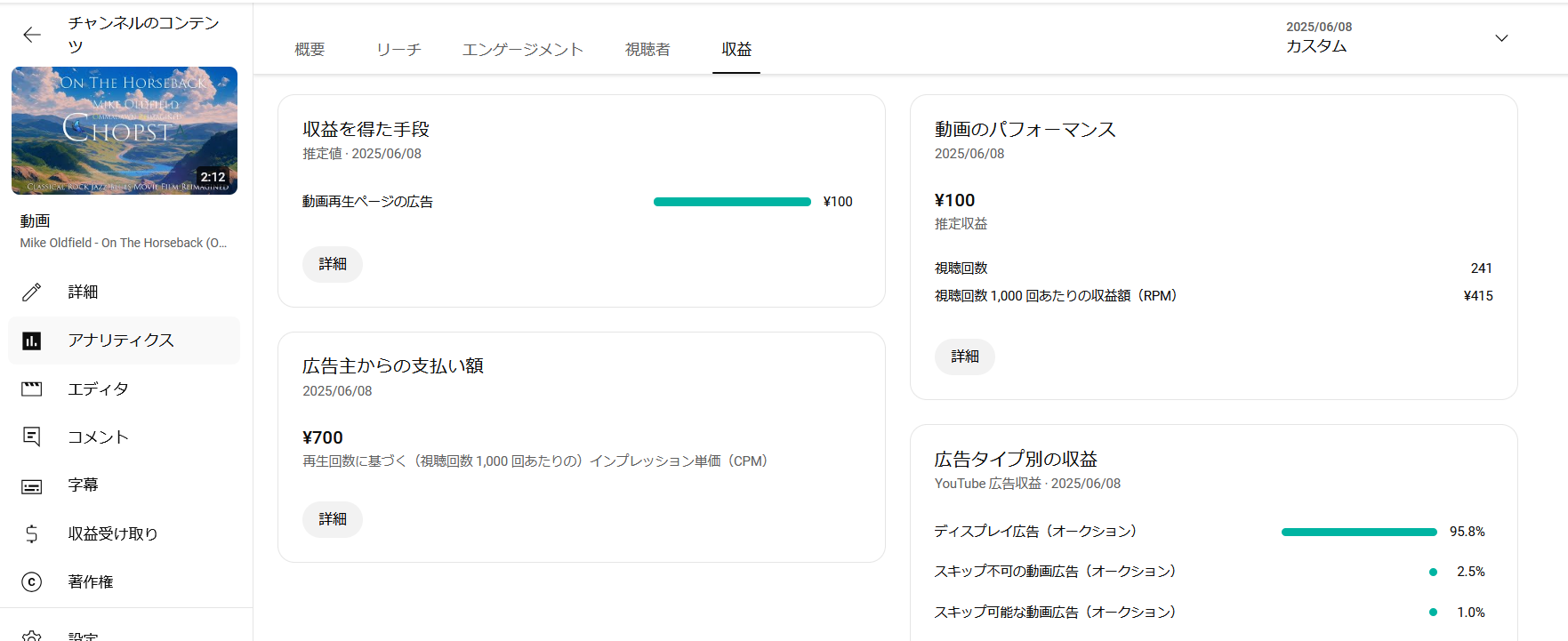Click the ディスプレイ広告 95.8% bar
This screenshot has height=641, width=1568.
[x=1359, y=532]
